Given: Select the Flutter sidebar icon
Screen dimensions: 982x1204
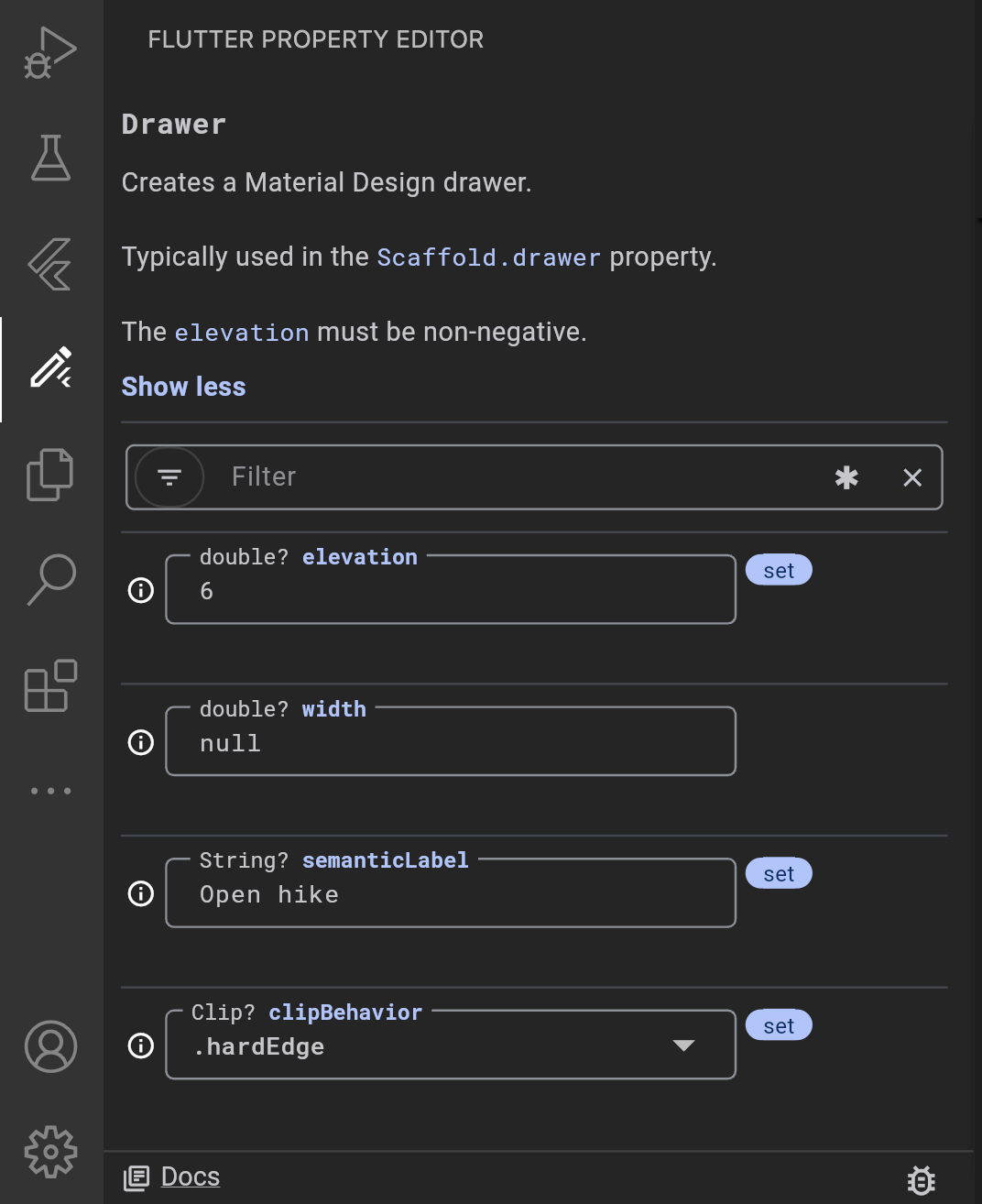Looking at the screenshot, I should click(50, 264).
